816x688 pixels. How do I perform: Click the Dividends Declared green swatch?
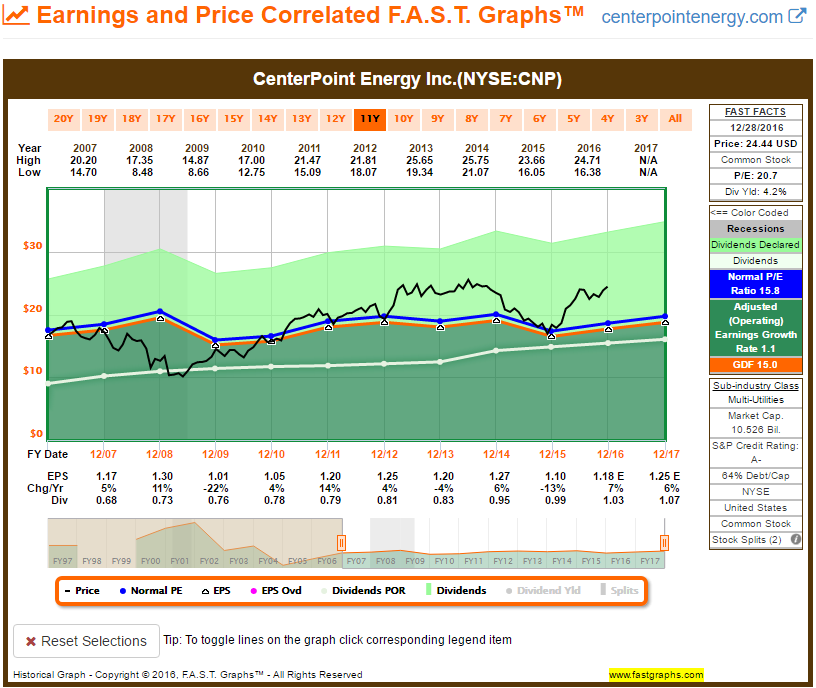click(x=756, y=245)
